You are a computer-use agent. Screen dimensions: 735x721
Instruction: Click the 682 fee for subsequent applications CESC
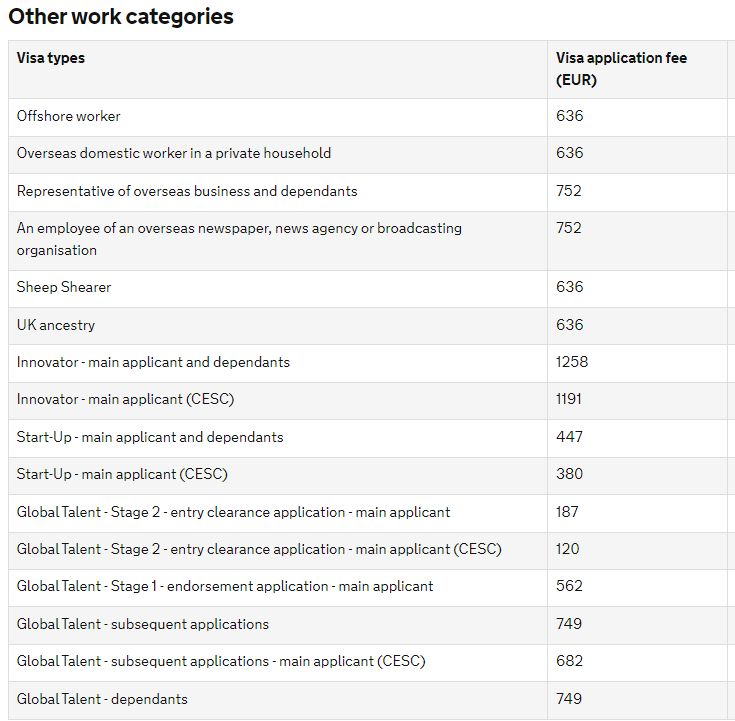pyautogui.click(x=569, y=661)
